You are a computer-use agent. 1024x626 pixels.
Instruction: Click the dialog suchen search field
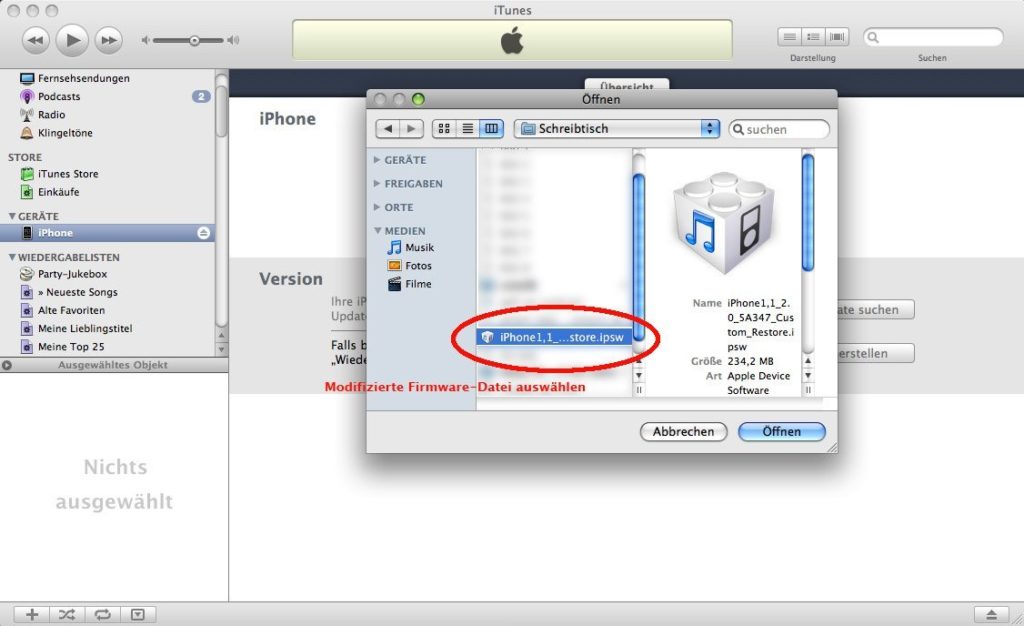coord(779,129)
